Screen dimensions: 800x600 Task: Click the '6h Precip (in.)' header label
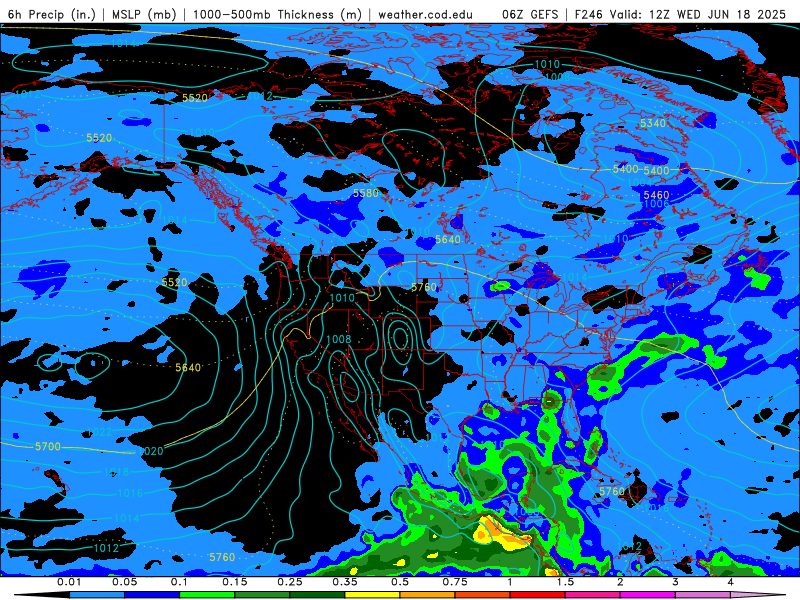(x=52, y=14)
